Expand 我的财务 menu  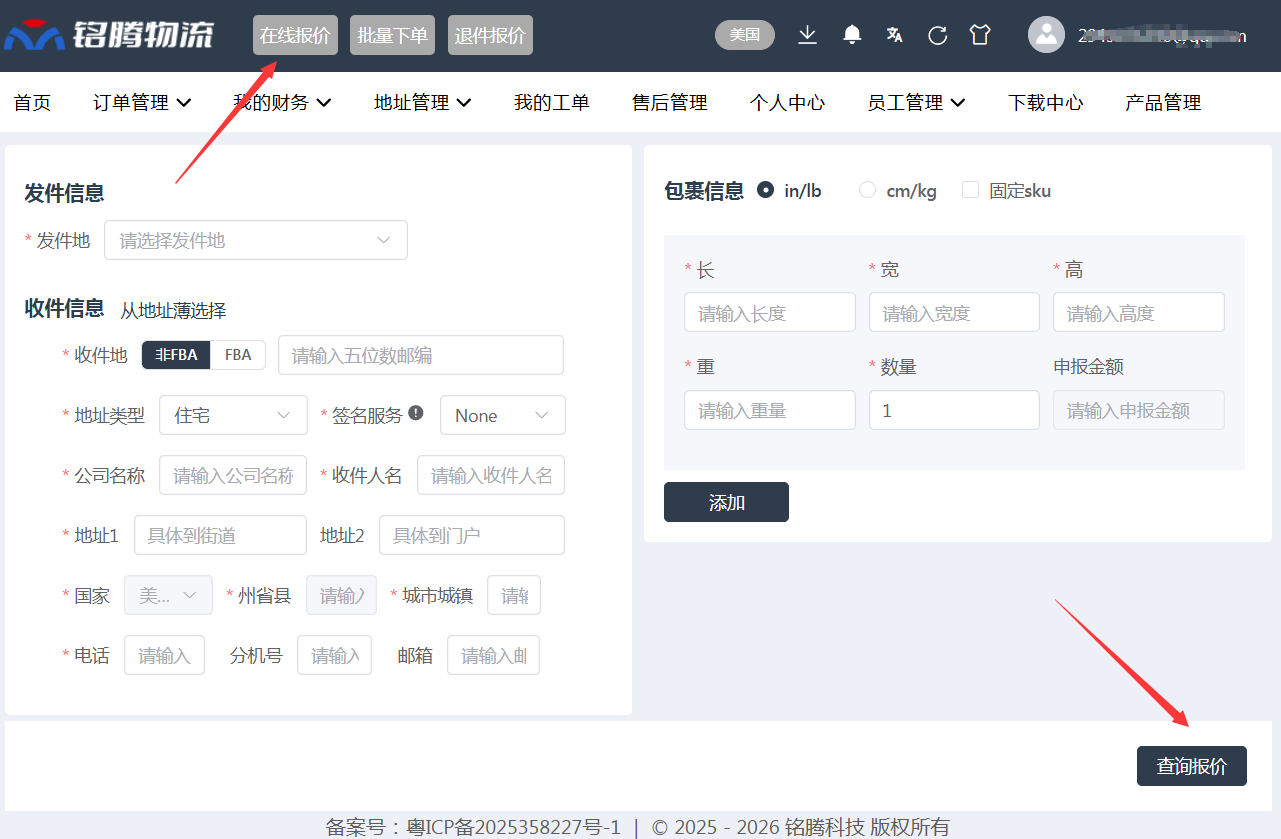click(282, 102)
